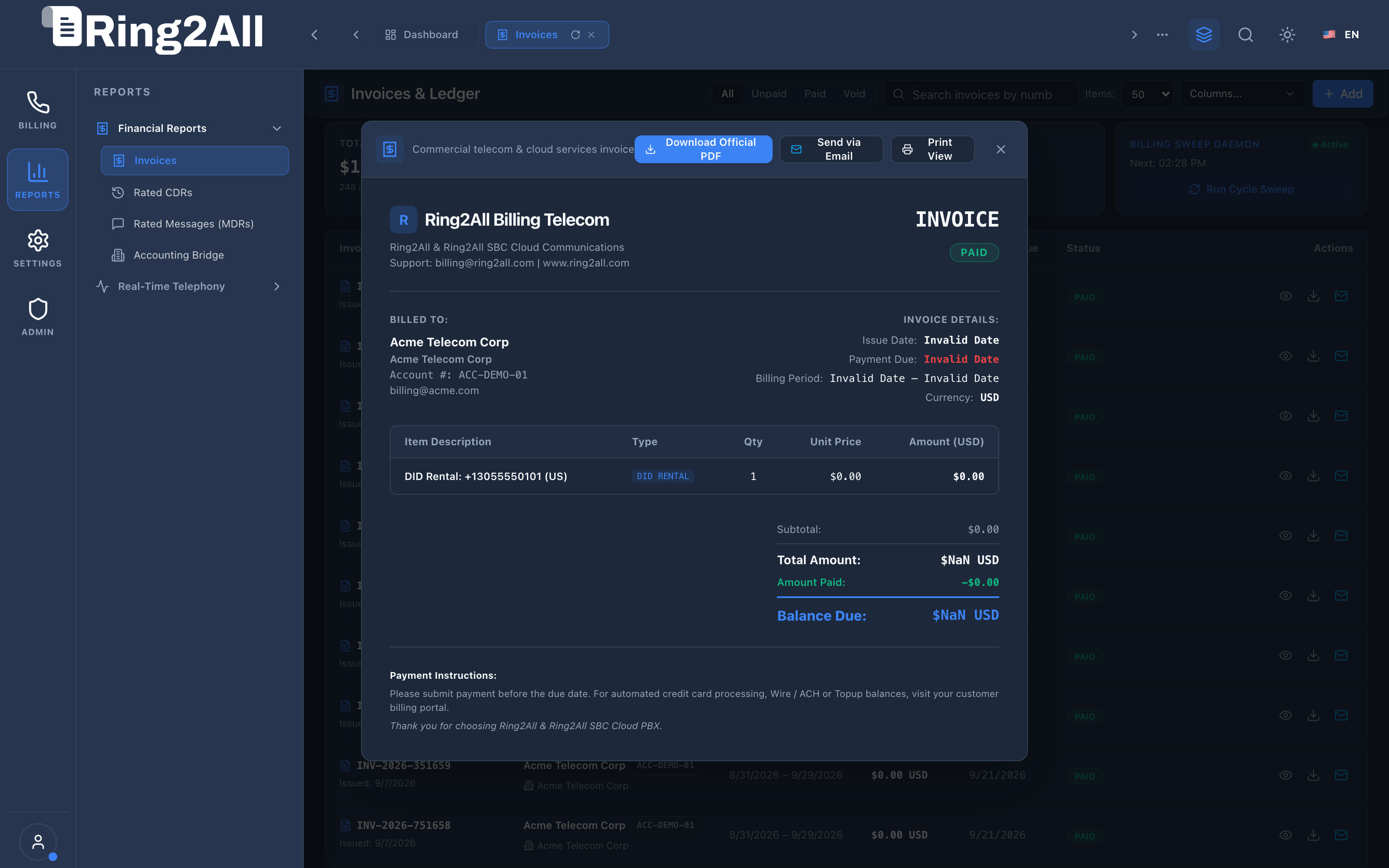
Task: Run Cycle Sweep in billing daemon
Action: [x=1241, y=189]
